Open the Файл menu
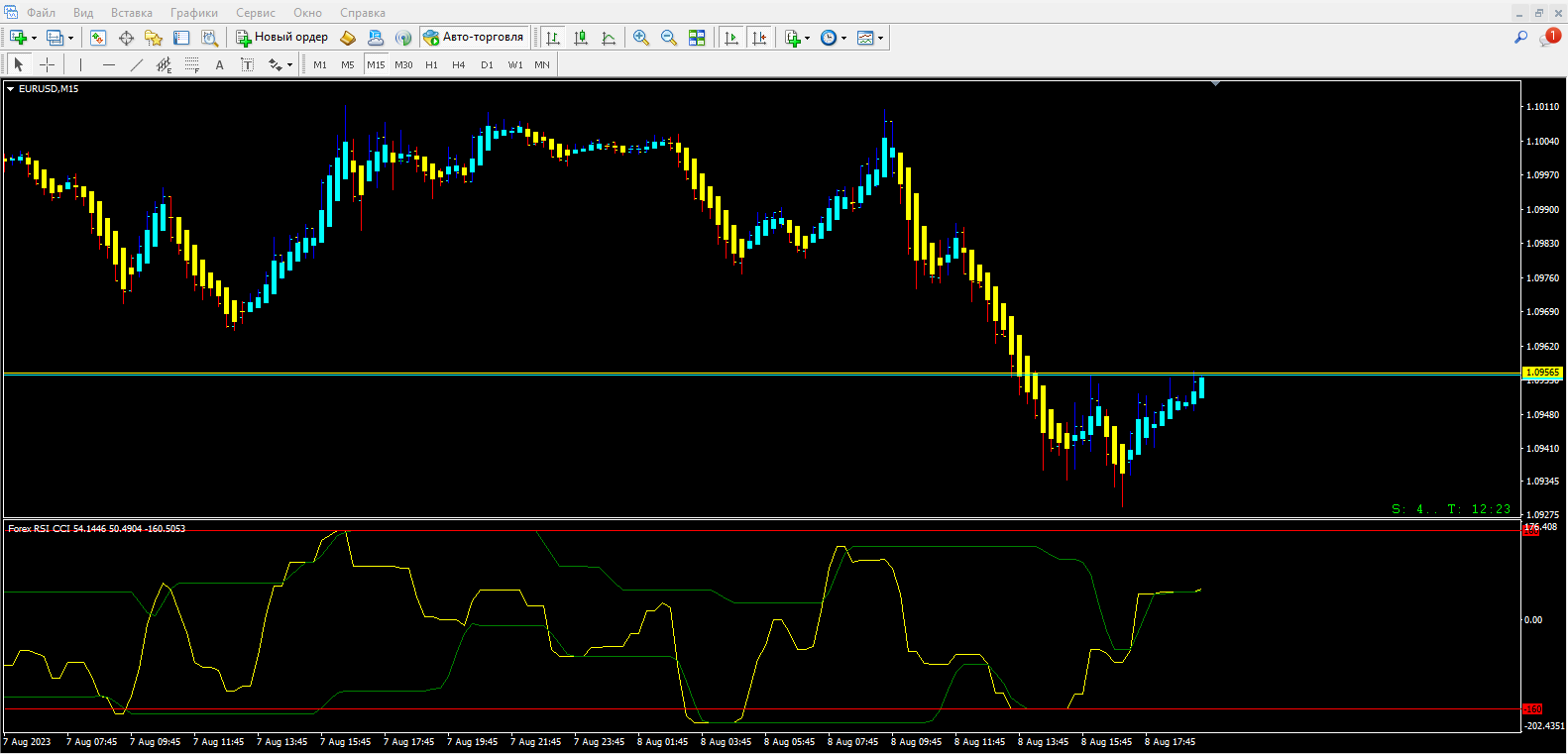Screen dimensions: 1568x755 (x=41, y=13)
